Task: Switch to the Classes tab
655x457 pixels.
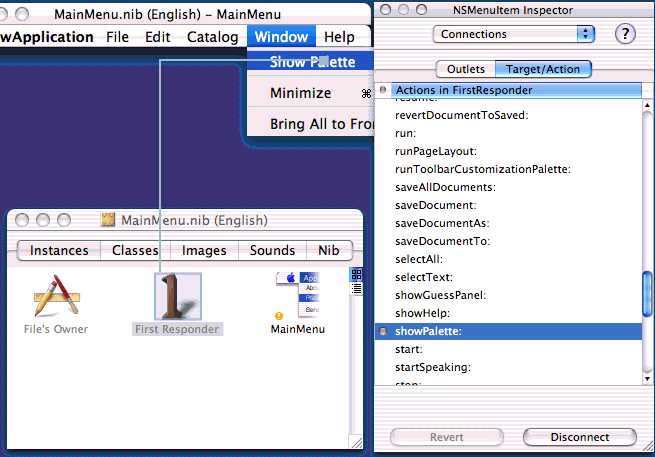Action: tap(135, 250)
